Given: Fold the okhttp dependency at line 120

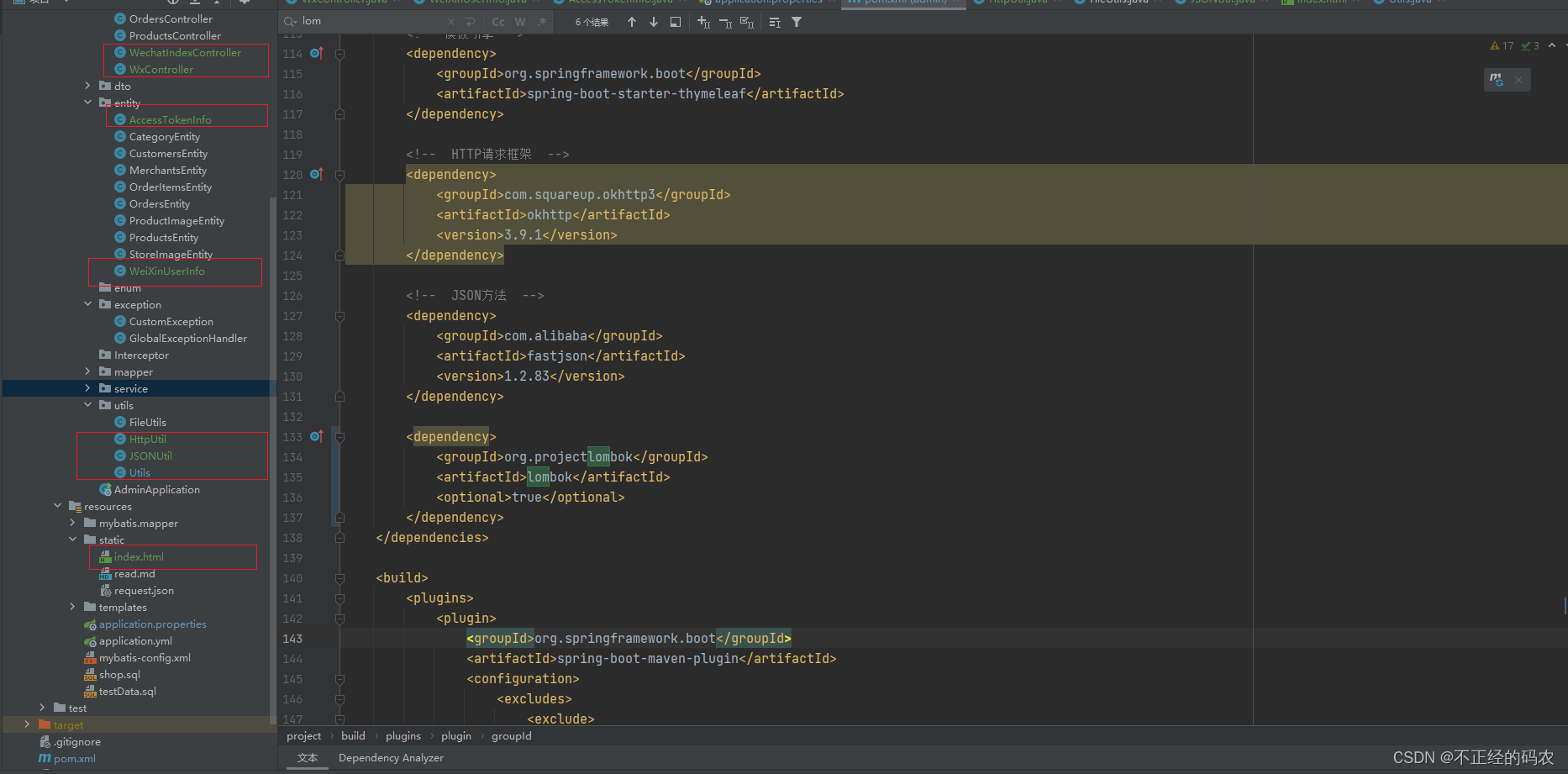Looking at the screenshot, I should point(339,175).
